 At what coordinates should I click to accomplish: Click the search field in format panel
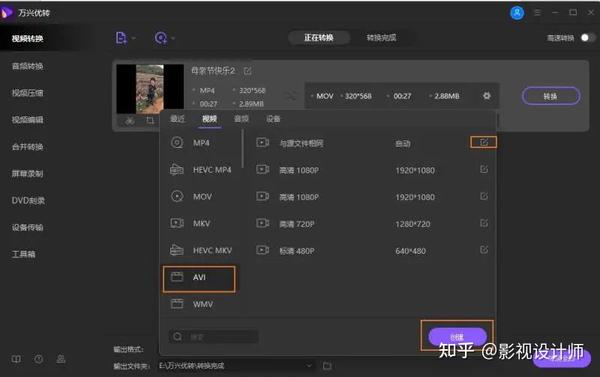(214, 336)
